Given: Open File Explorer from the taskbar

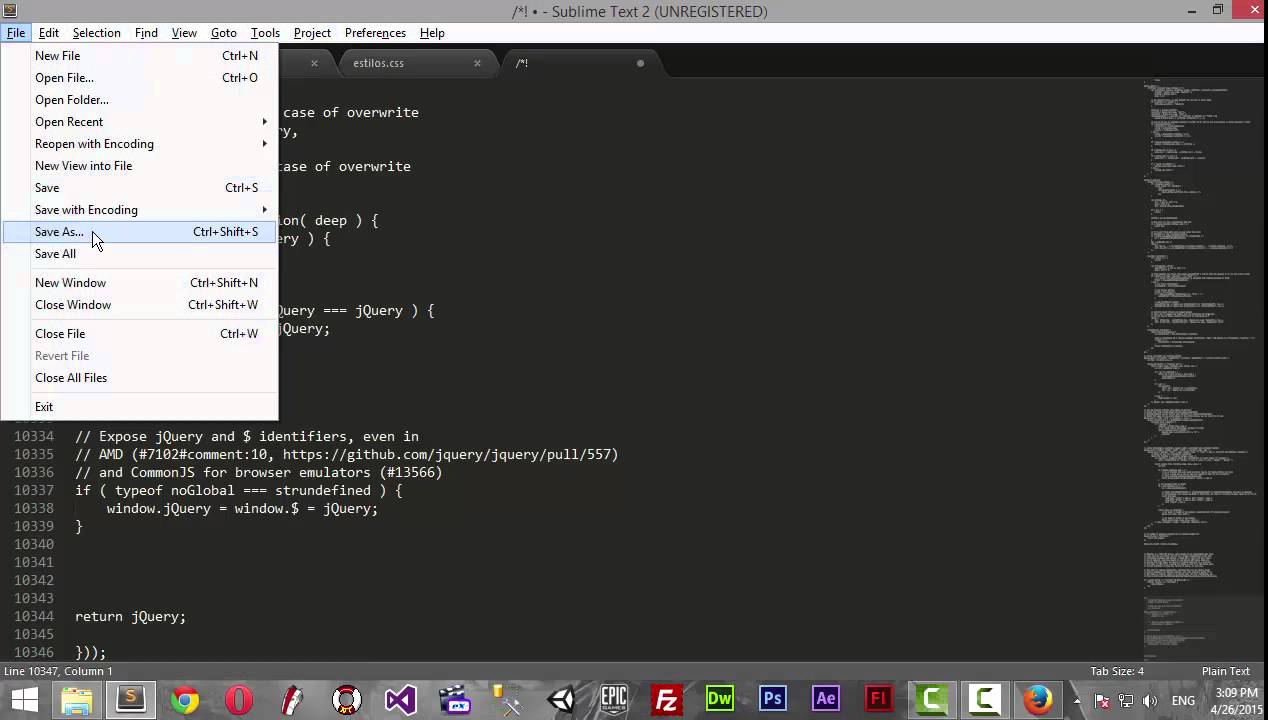Looking at the screenshot, I should (x=77, y=699).
